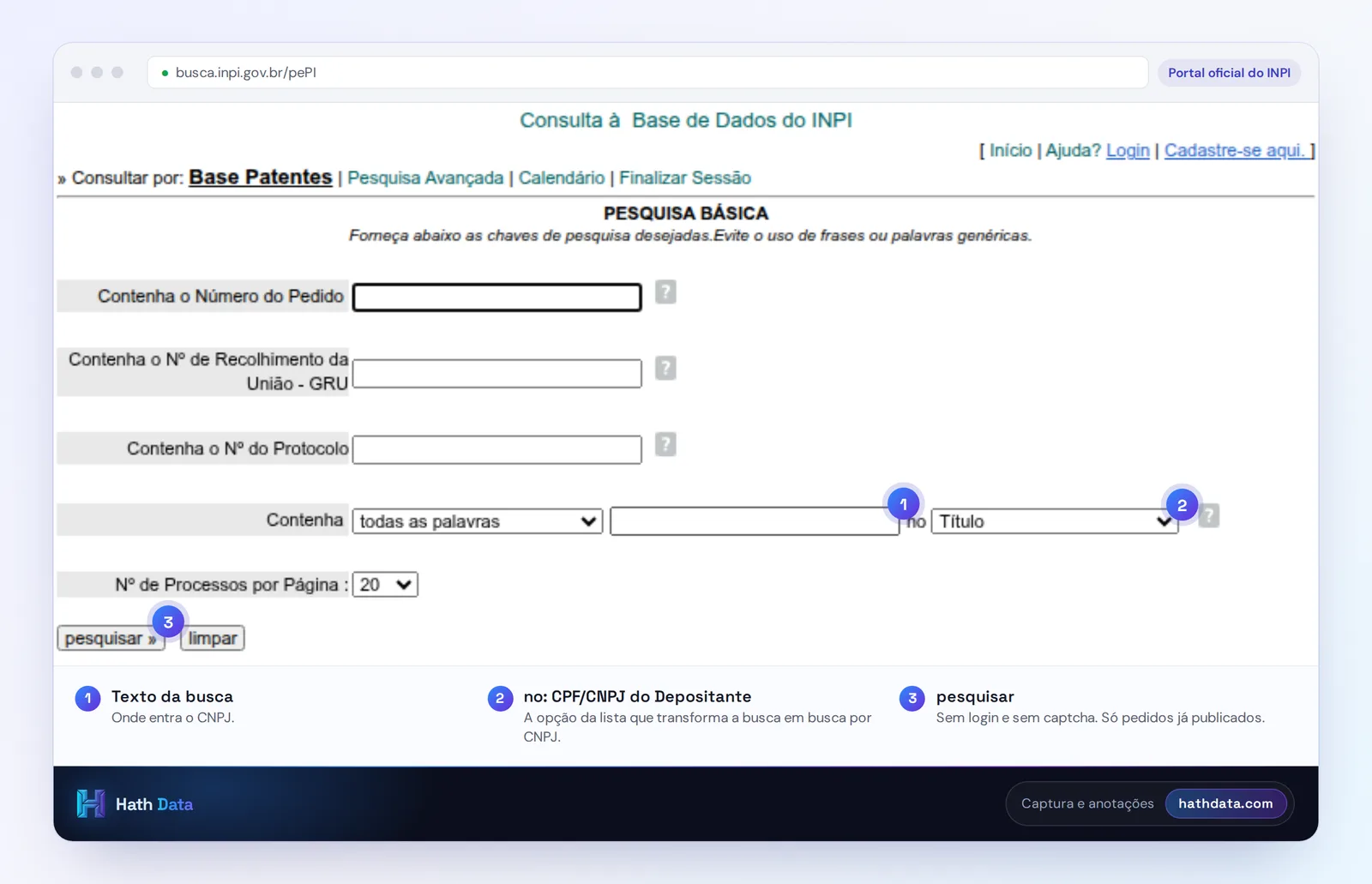Viewport: 1372px width, 884px height.
Task: Open the Calendário link
Action: (x=562, y=177)
